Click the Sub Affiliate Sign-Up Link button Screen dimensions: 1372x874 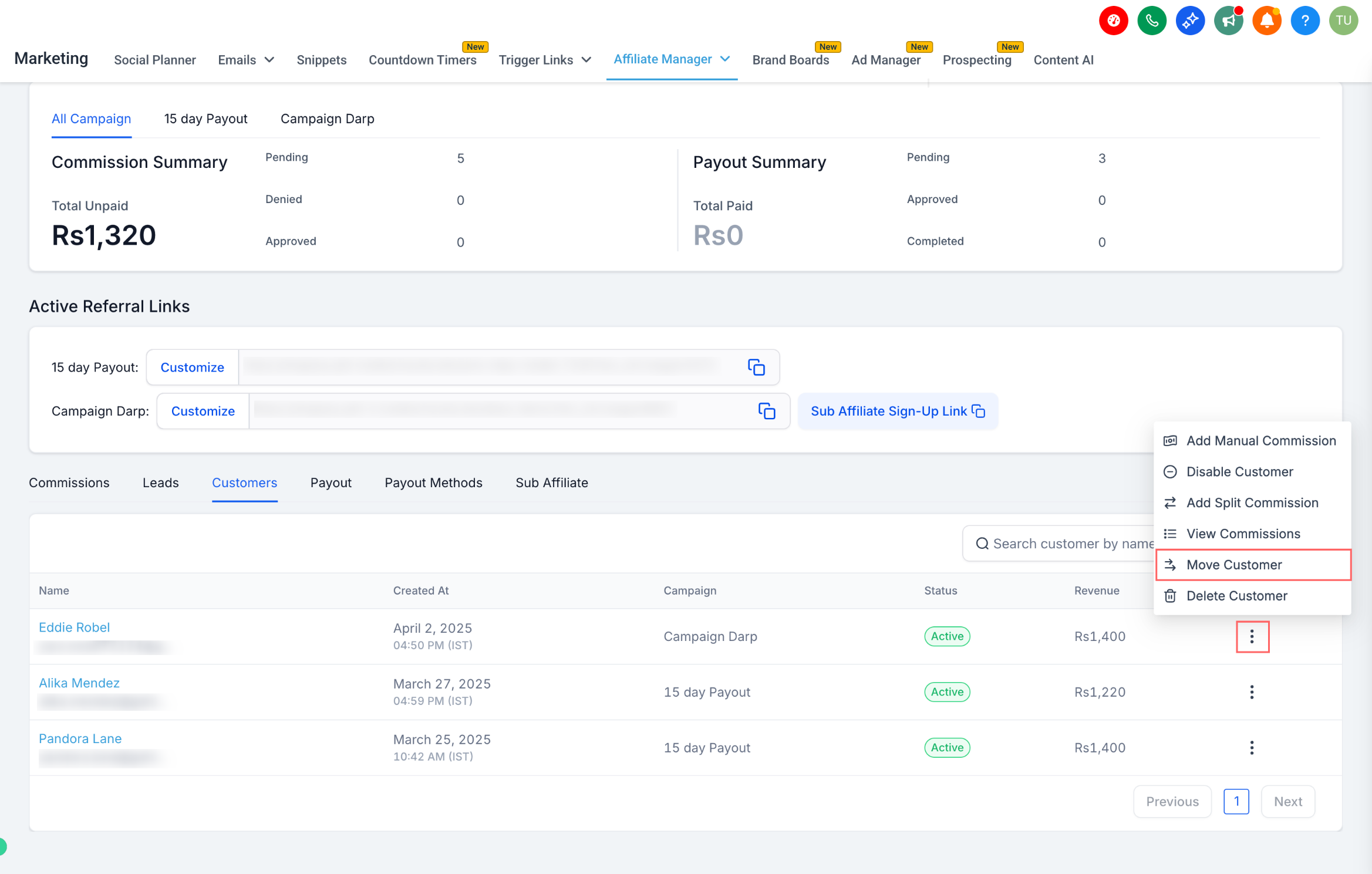pyautogui.click(x=898, y=411)
